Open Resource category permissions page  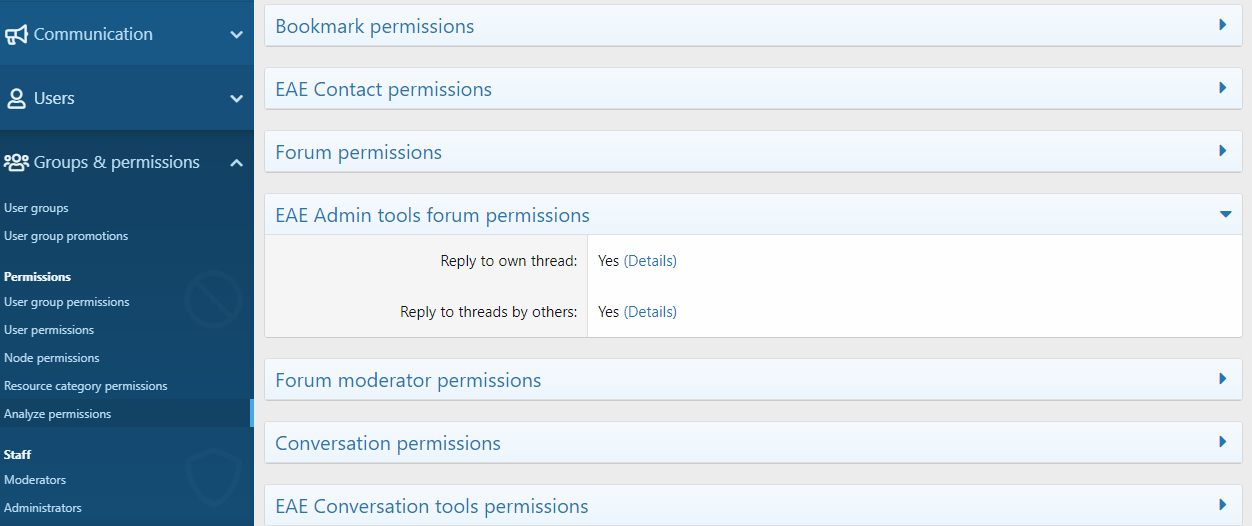(x=86, y=386)
